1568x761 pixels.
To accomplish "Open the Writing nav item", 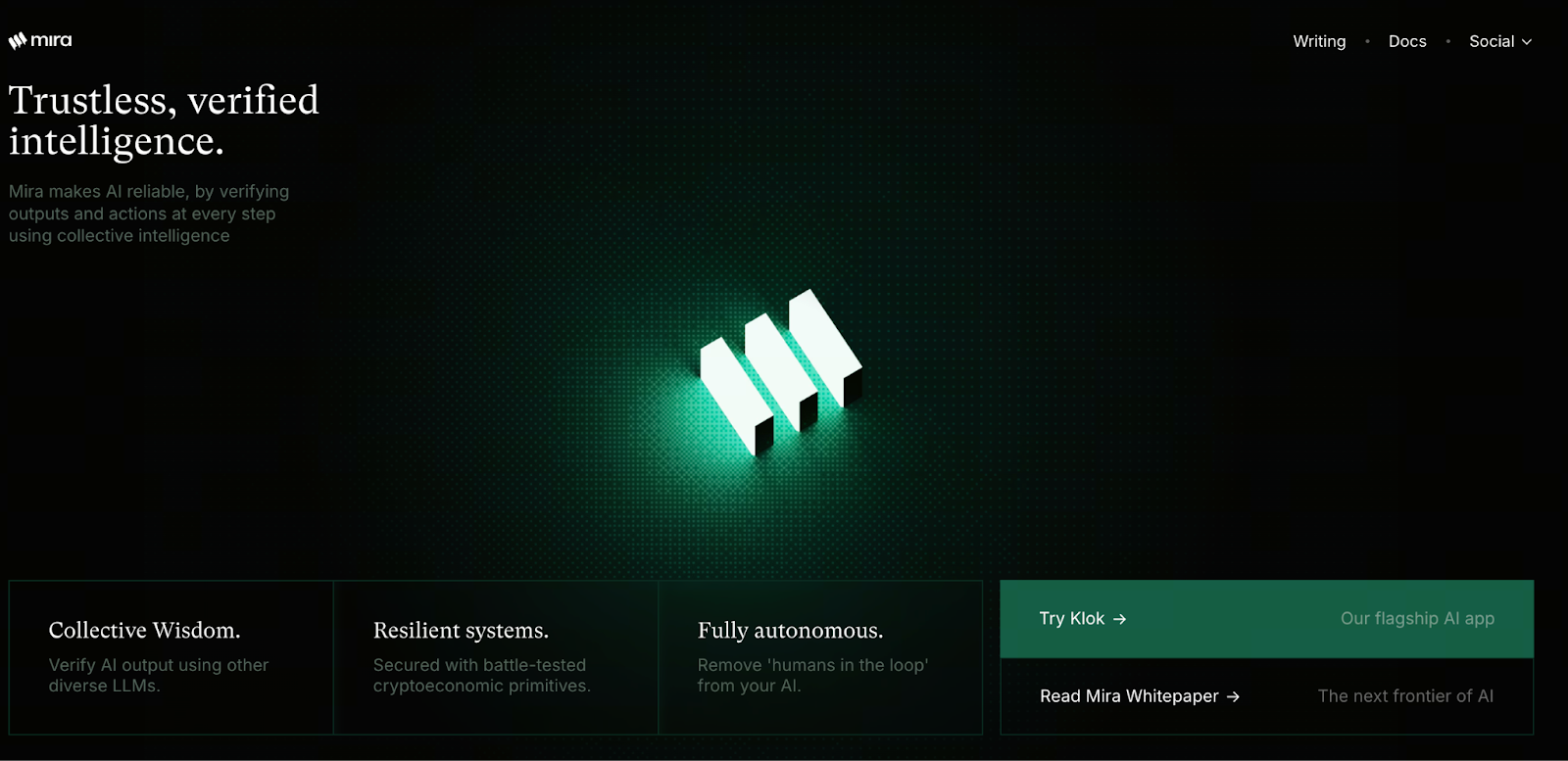I will (x=1319, y=41).
